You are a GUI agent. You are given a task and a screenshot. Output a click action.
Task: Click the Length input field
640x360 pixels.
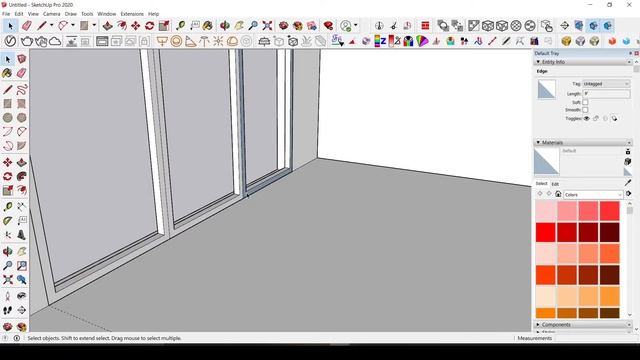click(x=606, y=94)
